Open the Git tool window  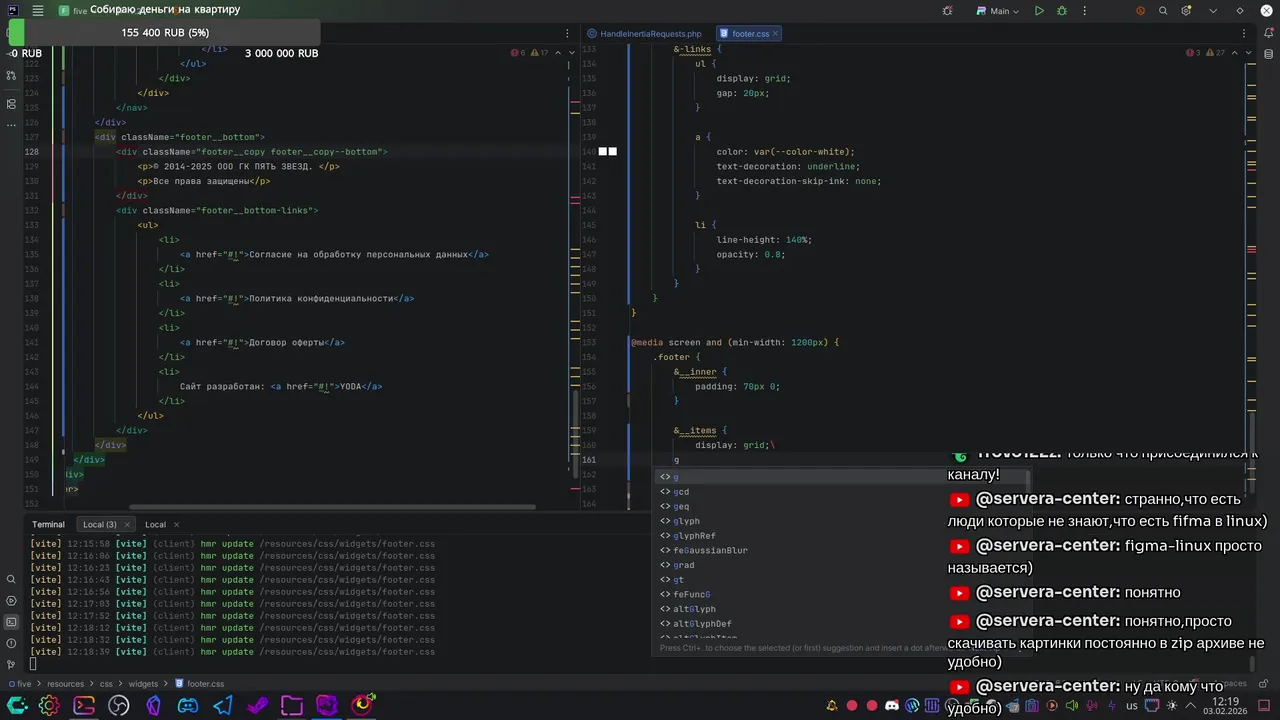[x=12, y=664]
